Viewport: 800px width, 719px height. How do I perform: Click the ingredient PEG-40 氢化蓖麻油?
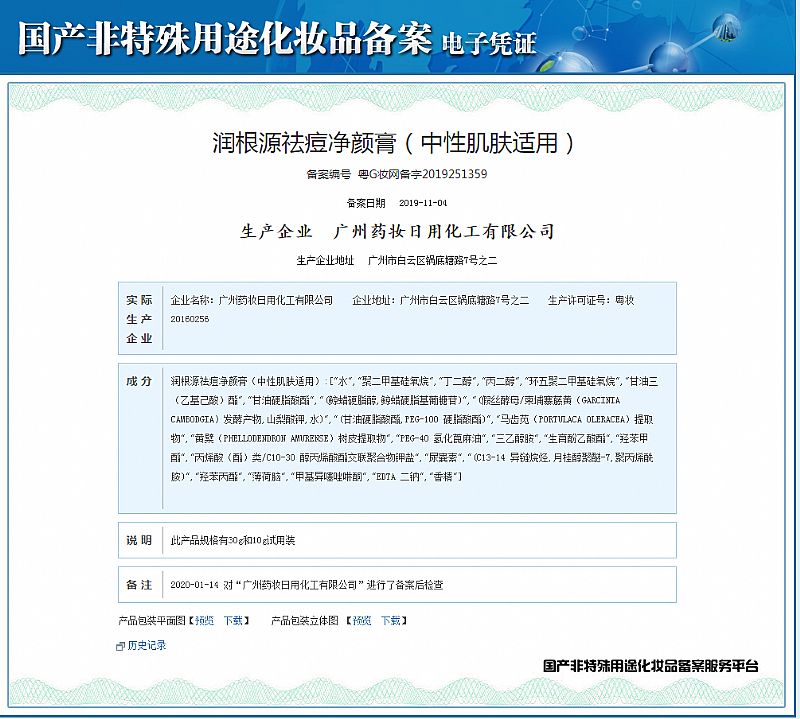click(x=441, y=438)
